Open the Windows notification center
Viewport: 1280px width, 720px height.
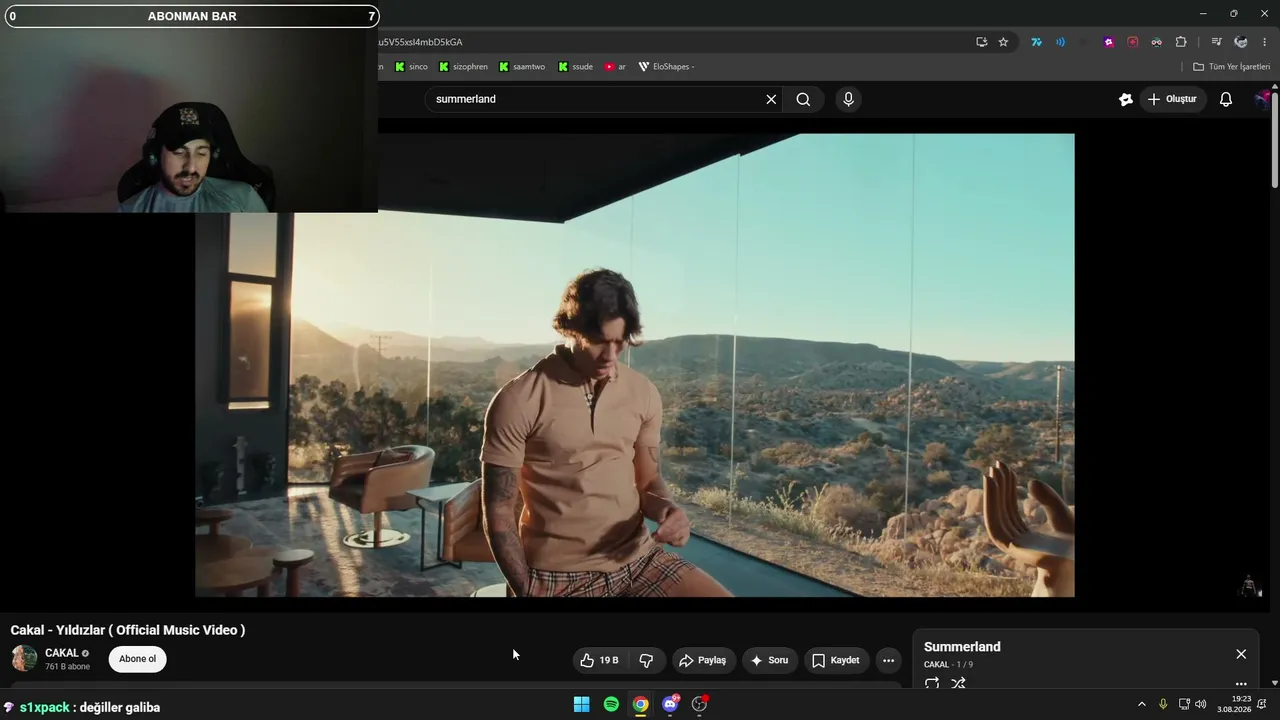1262,704
